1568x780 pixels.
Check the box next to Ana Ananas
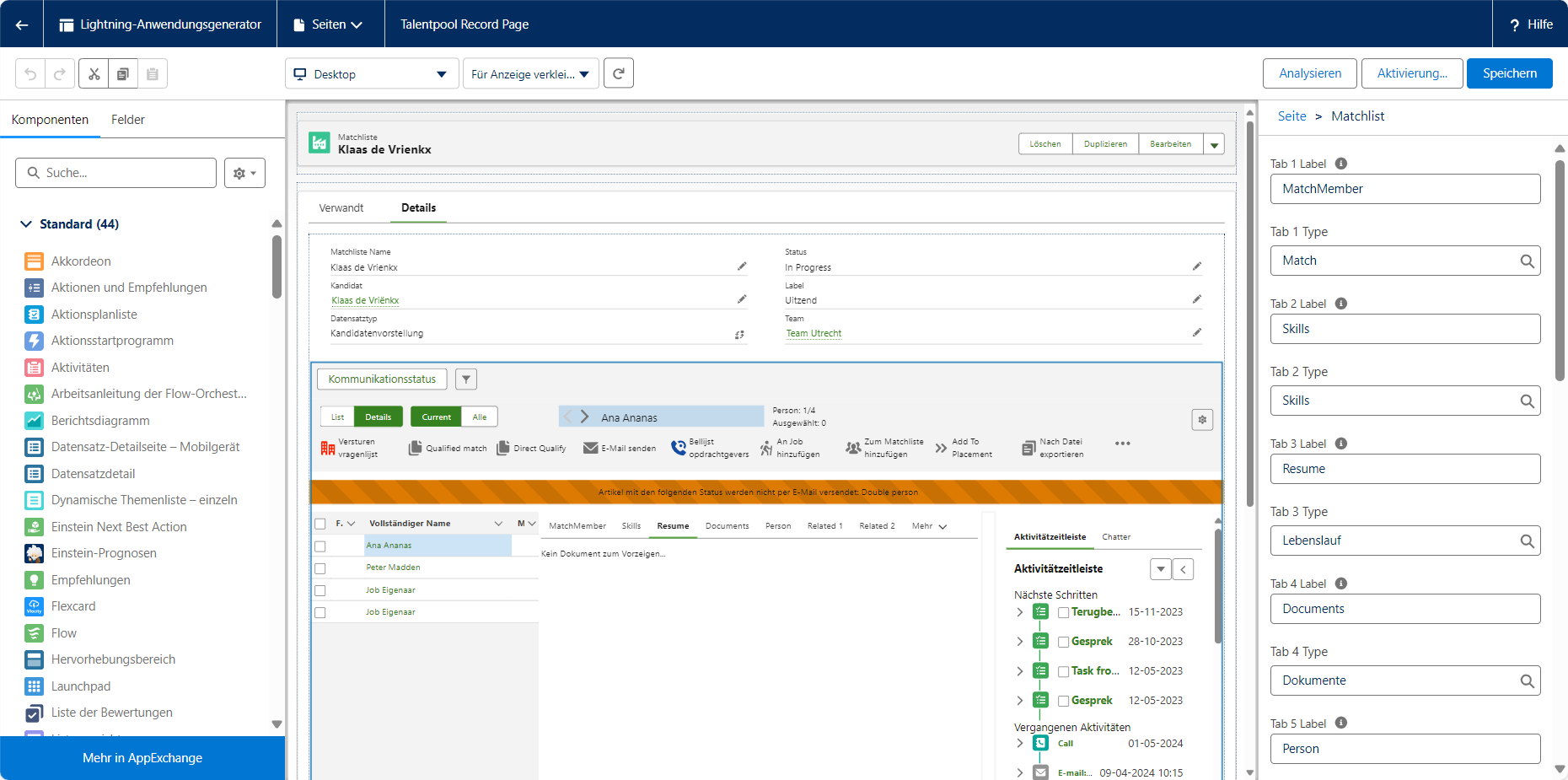[320, 546]
